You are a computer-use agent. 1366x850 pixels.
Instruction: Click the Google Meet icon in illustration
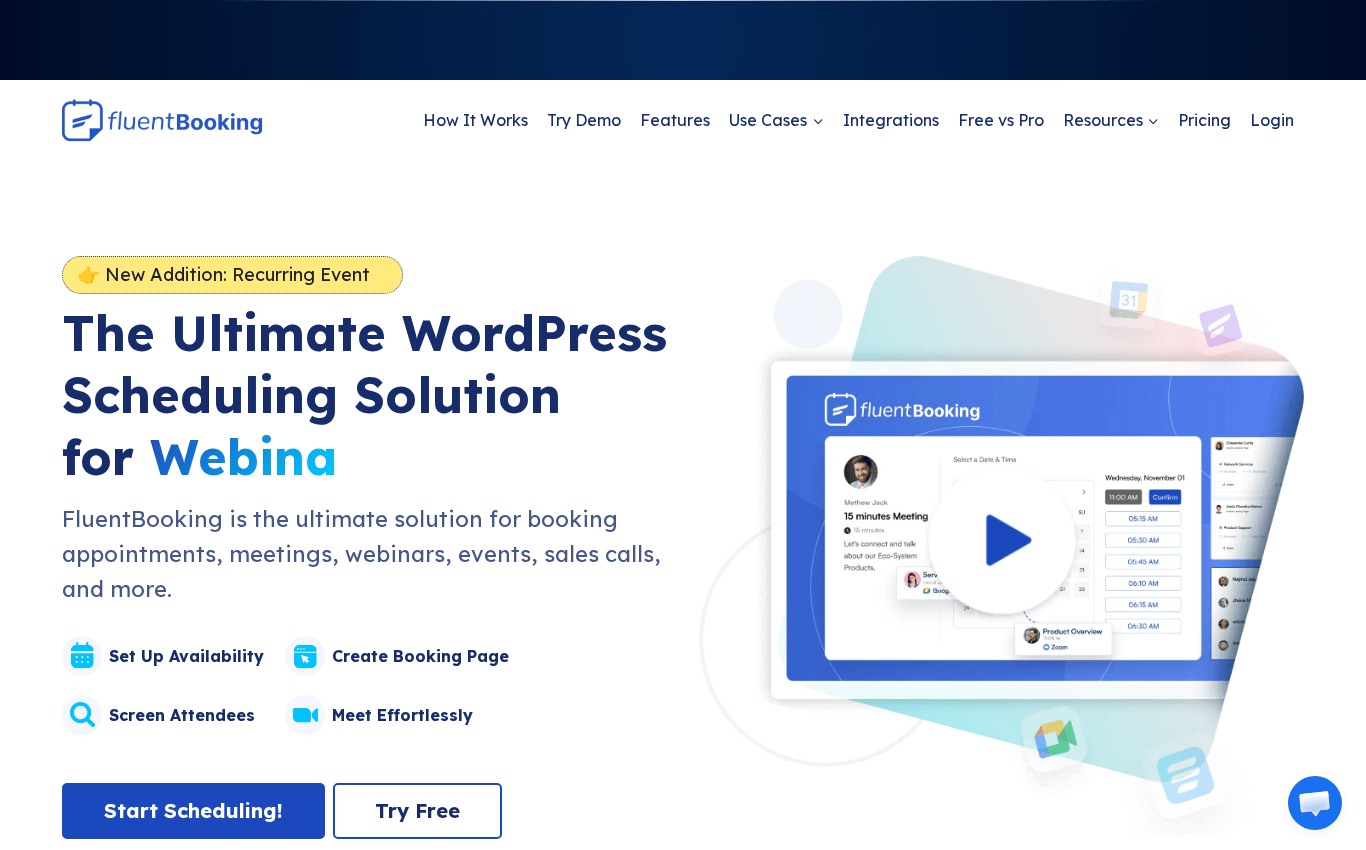click(x=1054, y=739)
